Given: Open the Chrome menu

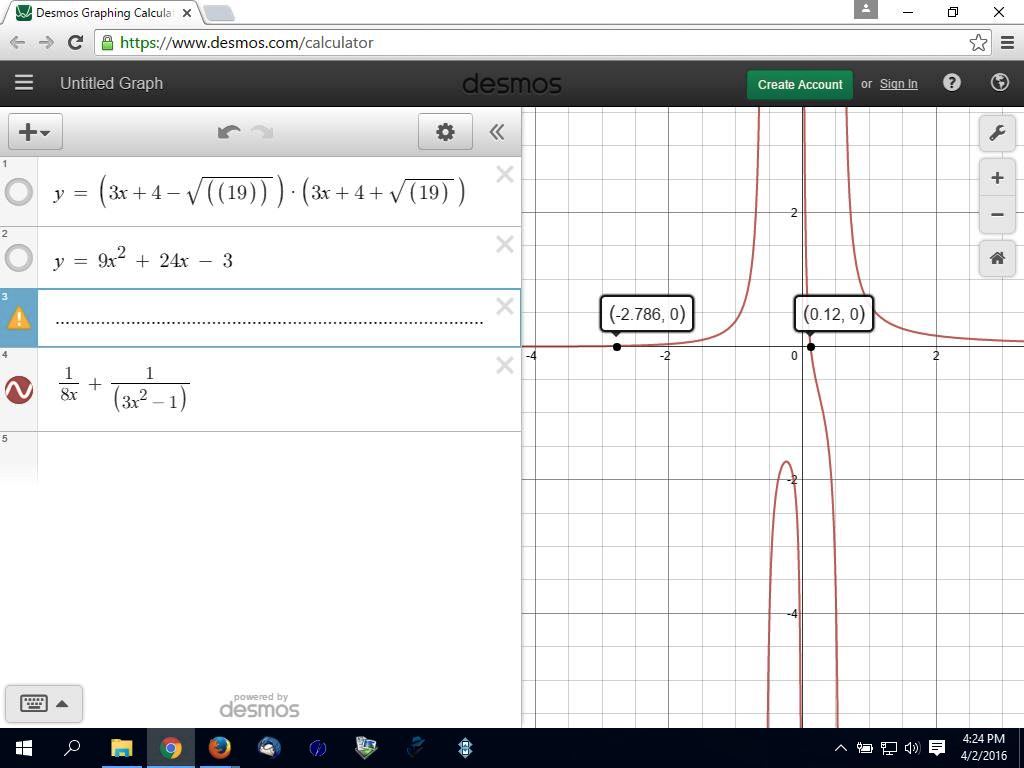Looking at the screenshot, I should [1008, 43].
